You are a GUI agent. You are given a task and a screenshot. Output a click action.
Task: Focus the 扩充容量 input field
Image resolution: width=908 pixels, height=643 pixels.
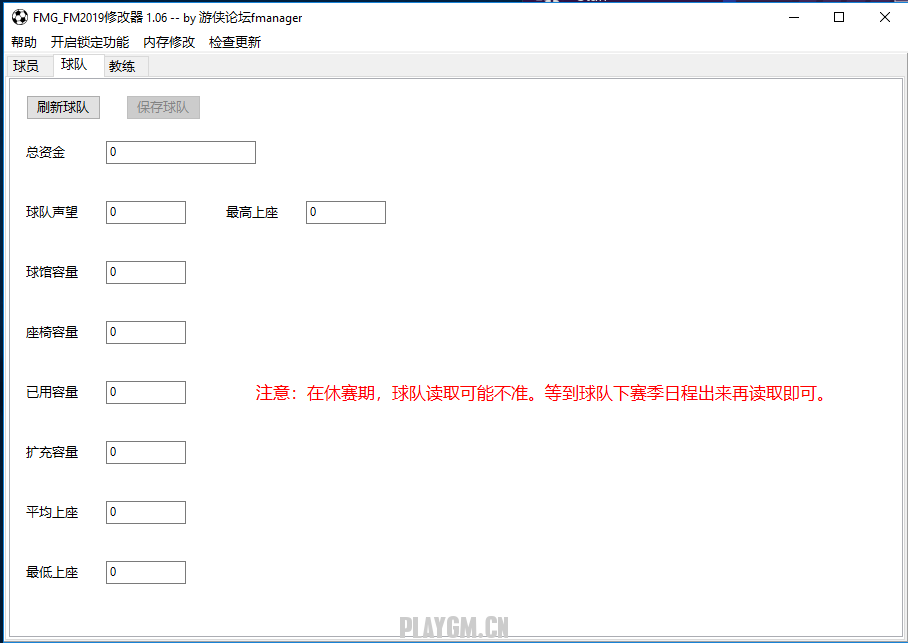tap(146, 452)
